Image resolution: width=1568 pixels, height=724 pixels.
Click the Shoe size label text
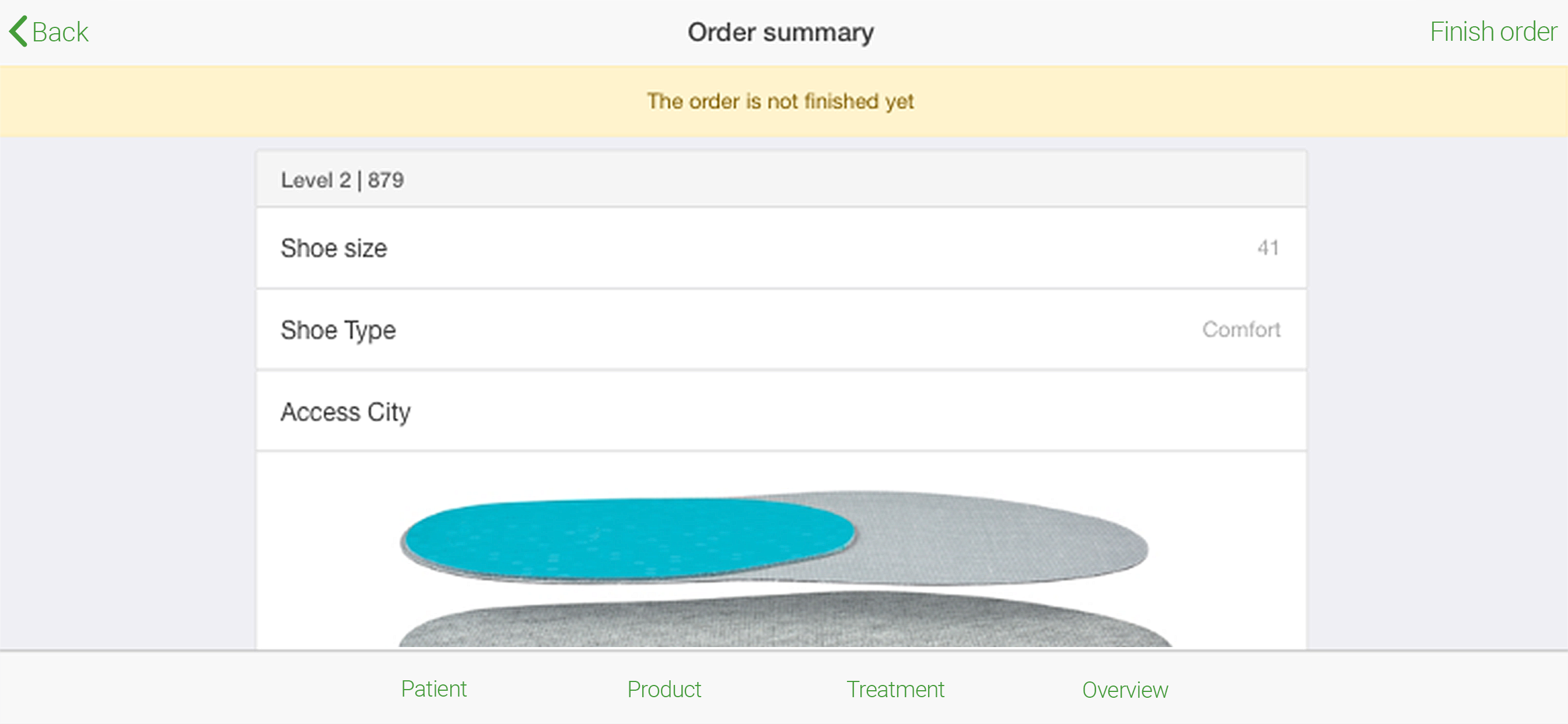pos(334,248)
